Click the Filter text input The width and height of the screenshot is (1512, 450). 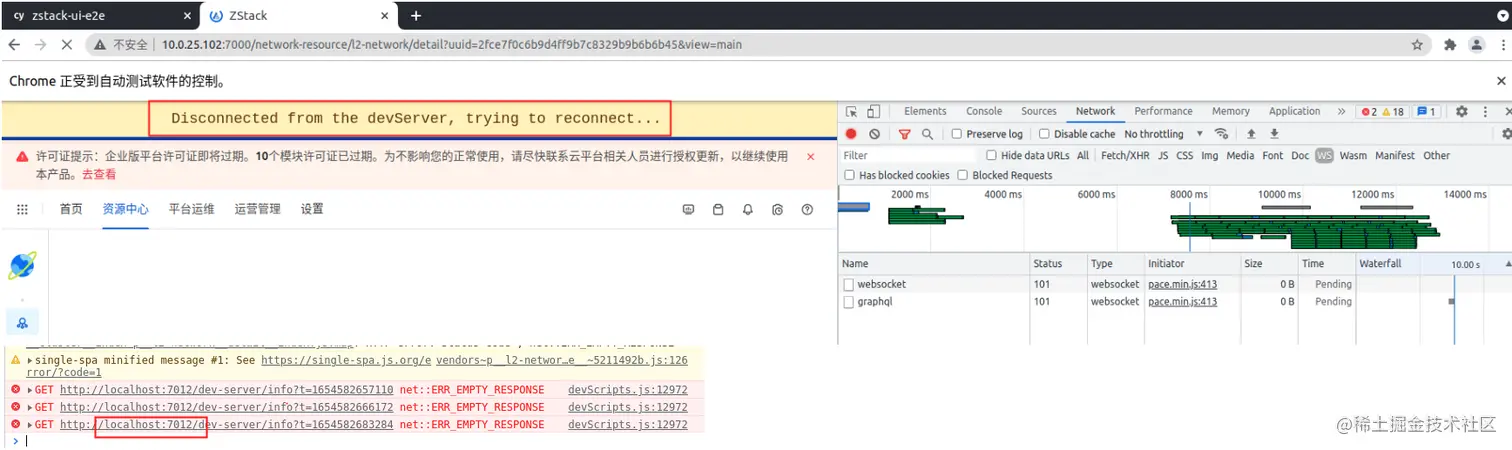coord(908,155)
